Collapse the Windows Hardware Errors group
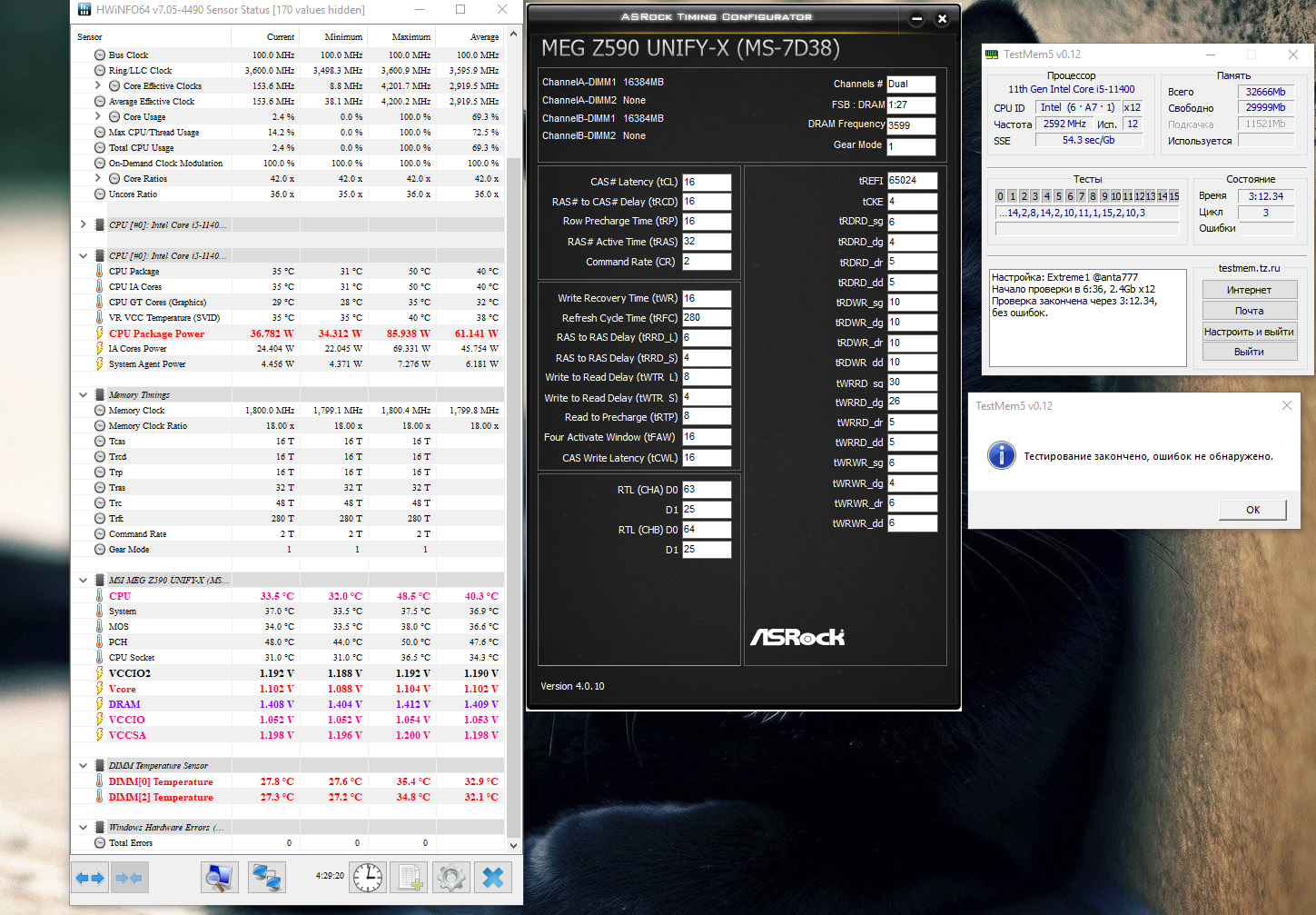Screen dimensions: 1316x915 (x=84, y=828)
